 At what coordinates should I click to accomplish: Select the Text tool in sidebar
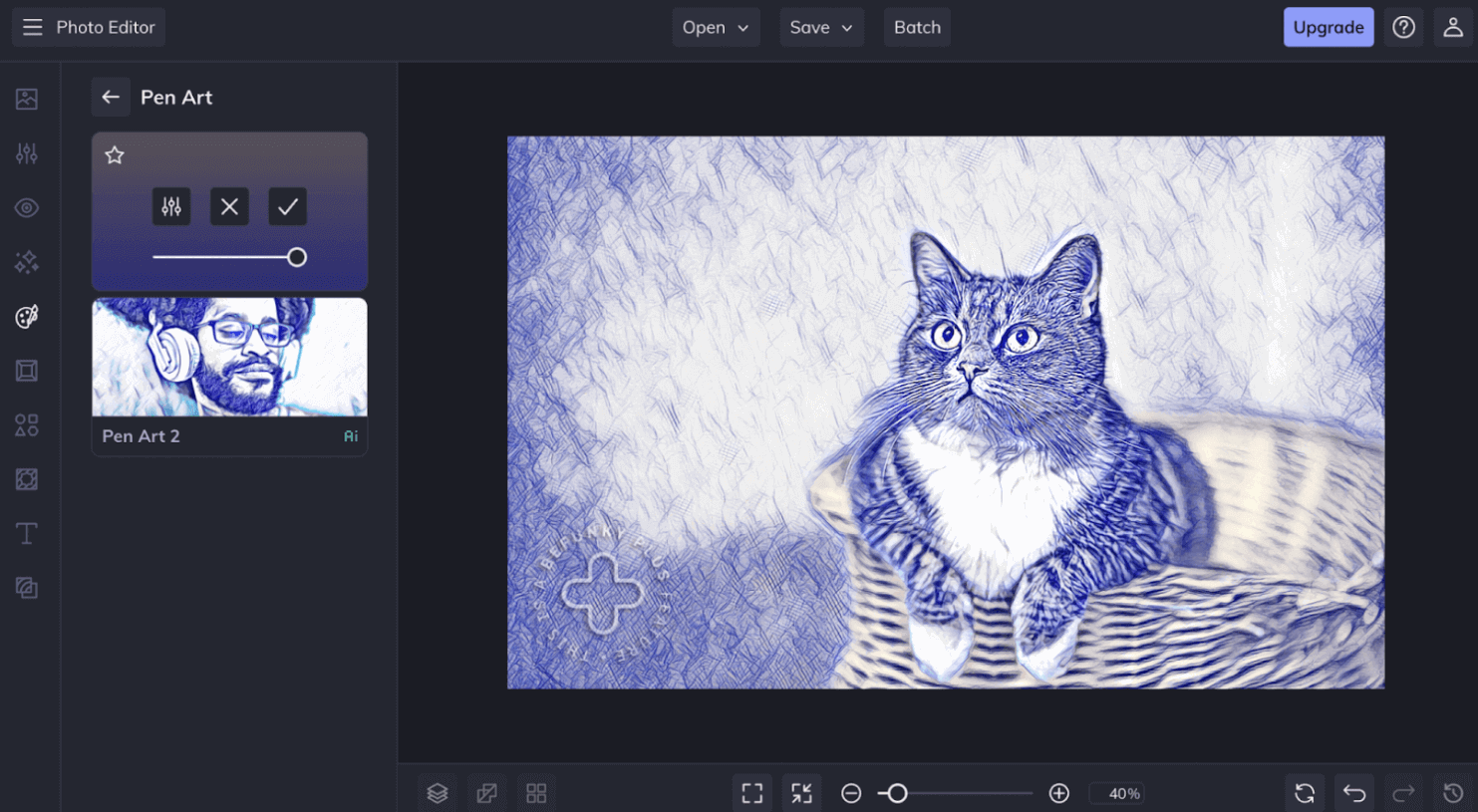point(27,534)
